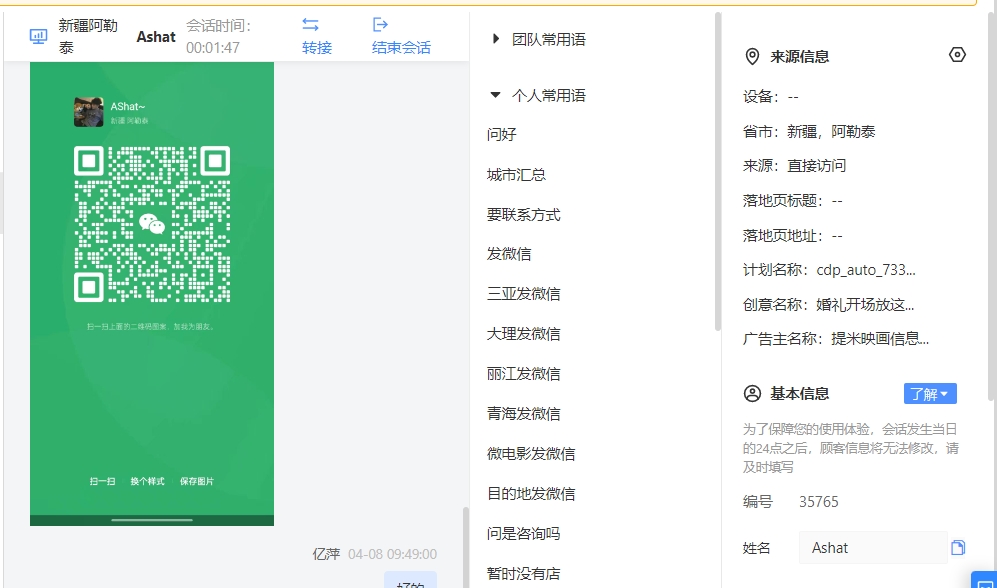The height and width of the screenshot is (588, 997).
Task: Click the timestamp 04-08 09:49:00
Action: (392, 554)
